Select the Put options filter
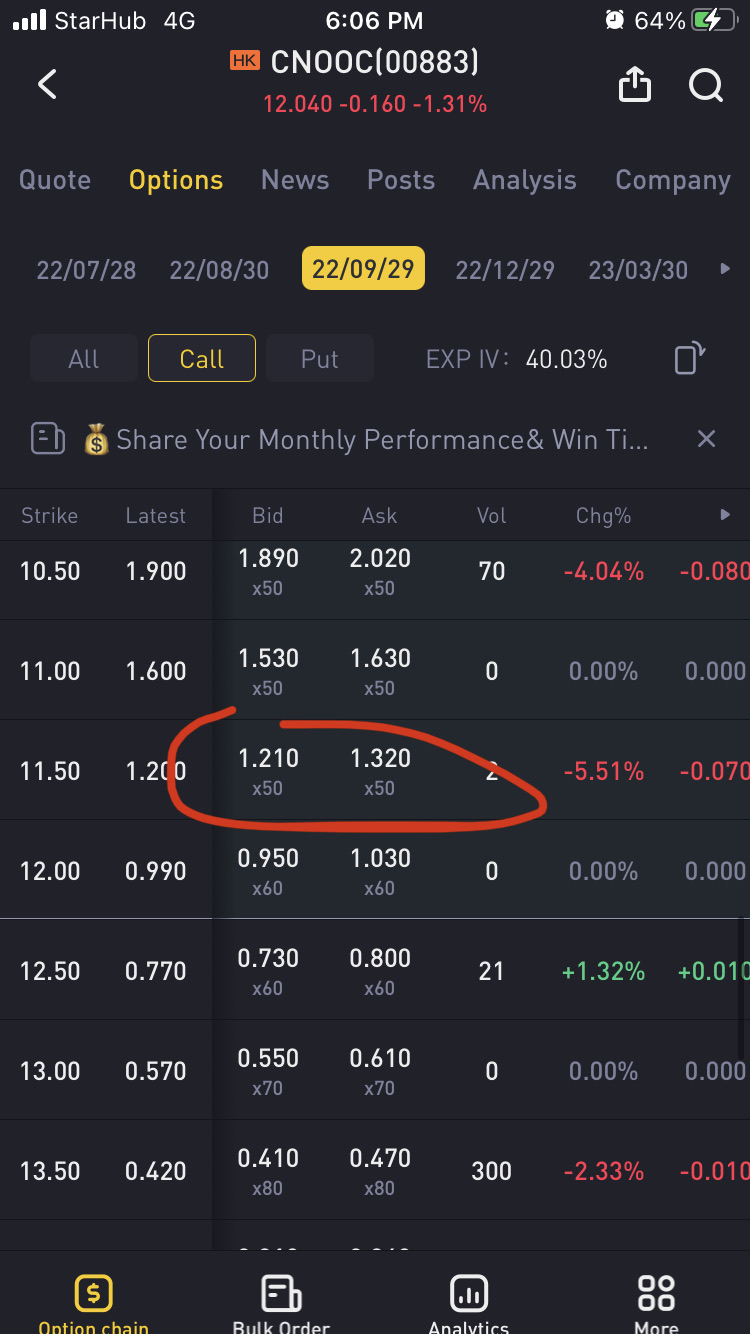Image resolution: width=750 pixels, height=1334 pixels. pyautogui.click(x=320, y=359)
